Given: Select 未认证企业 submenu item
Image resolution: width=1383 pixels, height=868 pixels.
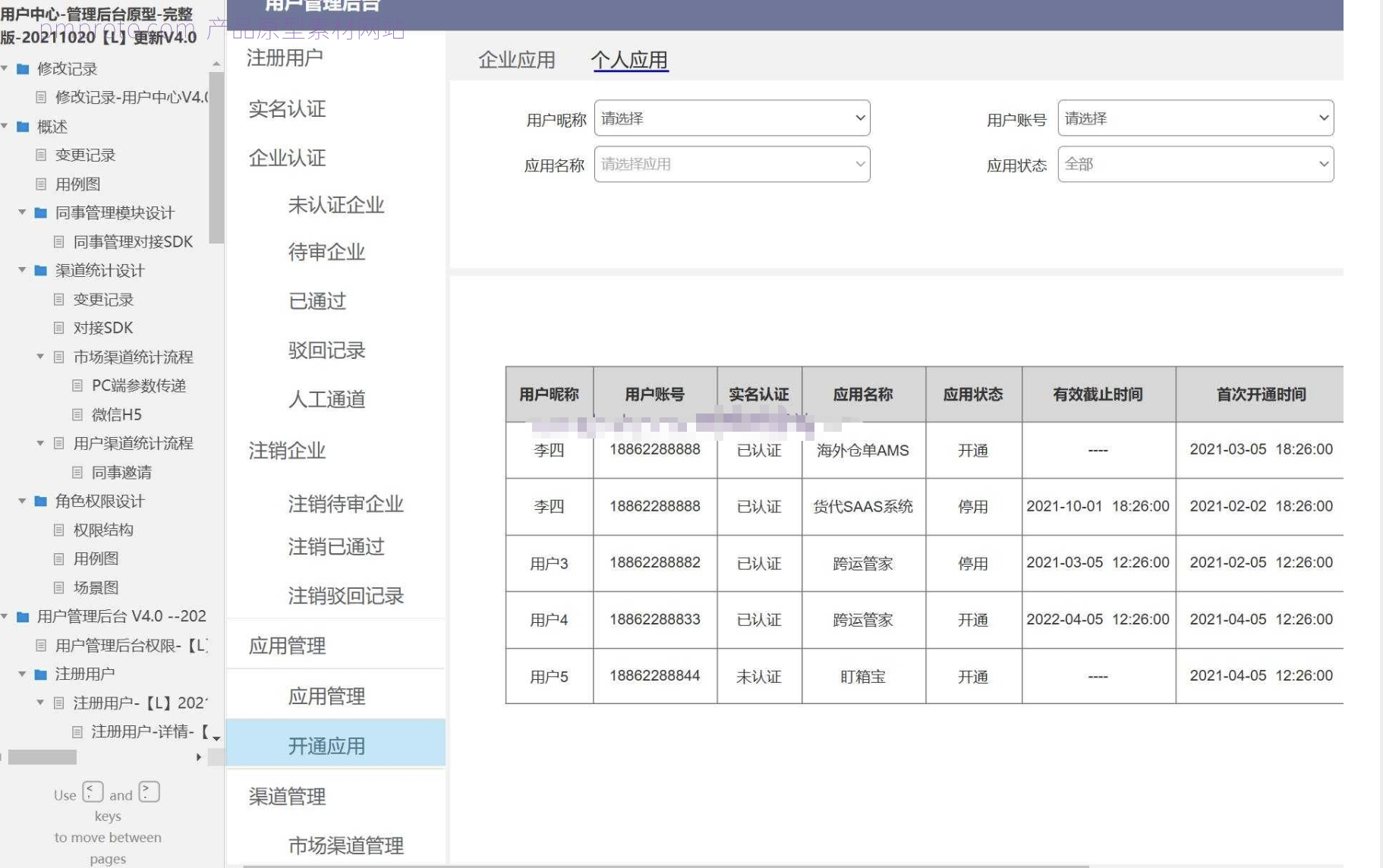Looking at the screenshot, I should [336, 206].
